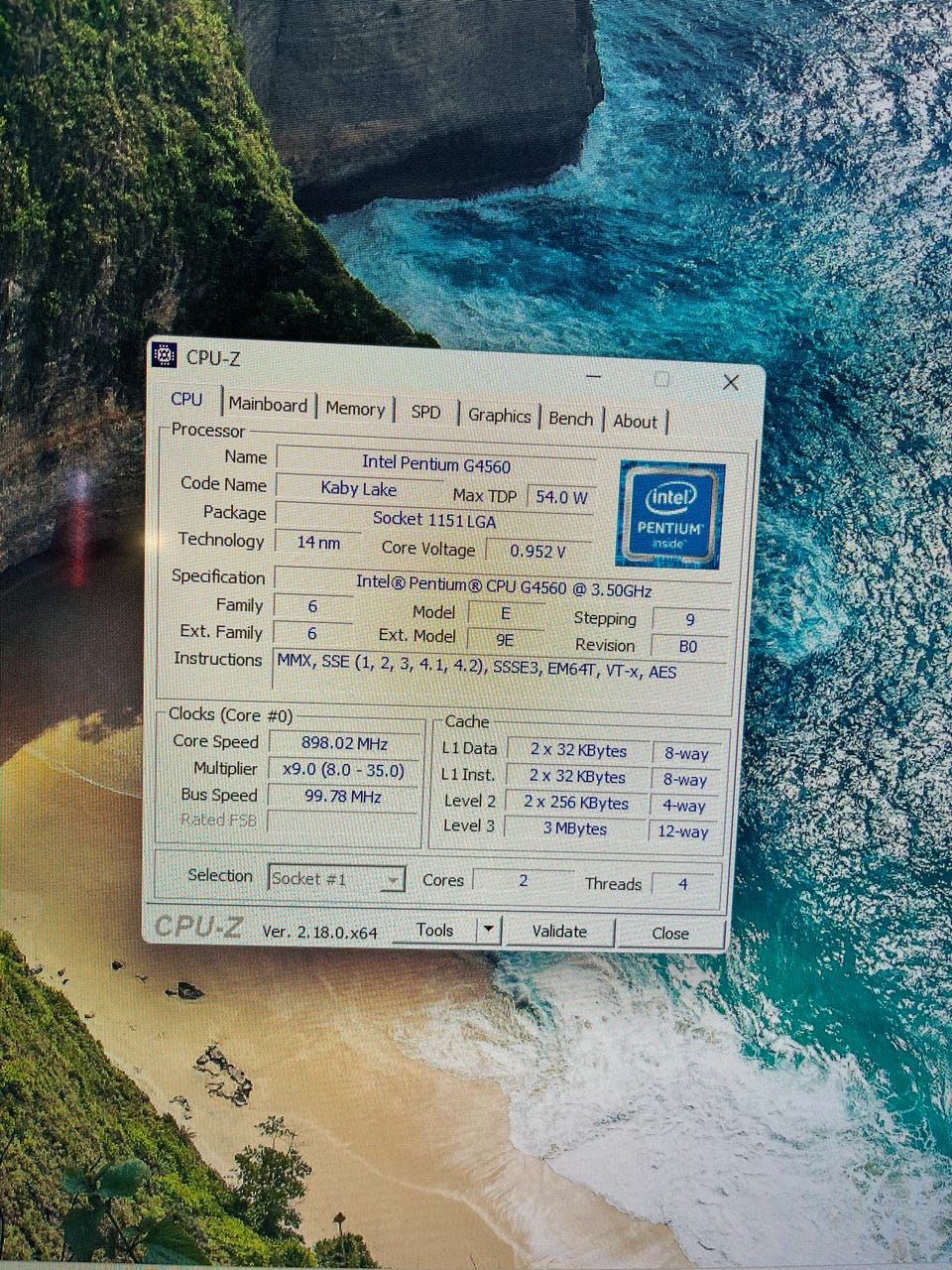Click the Ext. Model value '9E'
Image resolution: width=952 pixels, height=1270 pixels.
click(x=505, y=640)
